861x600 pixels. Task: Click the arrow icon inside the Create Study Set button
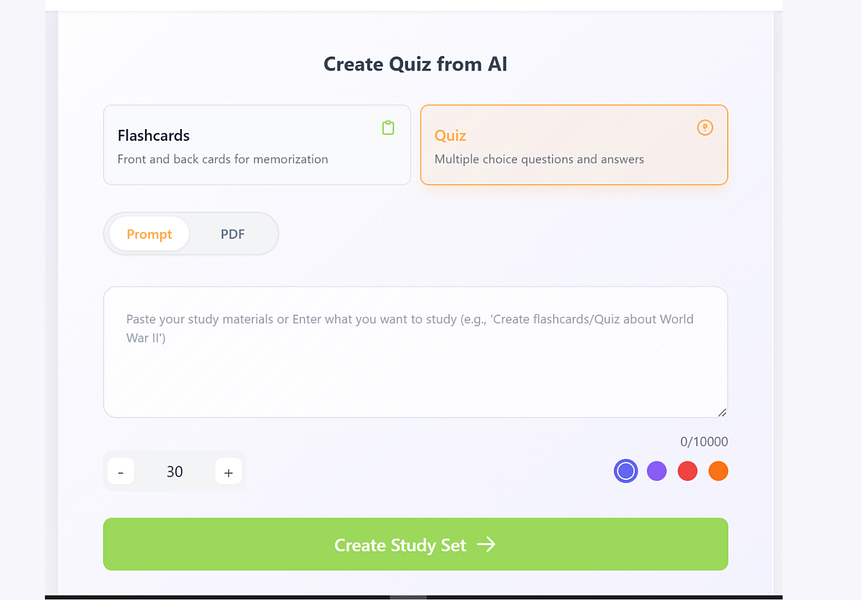pos(487,545)
